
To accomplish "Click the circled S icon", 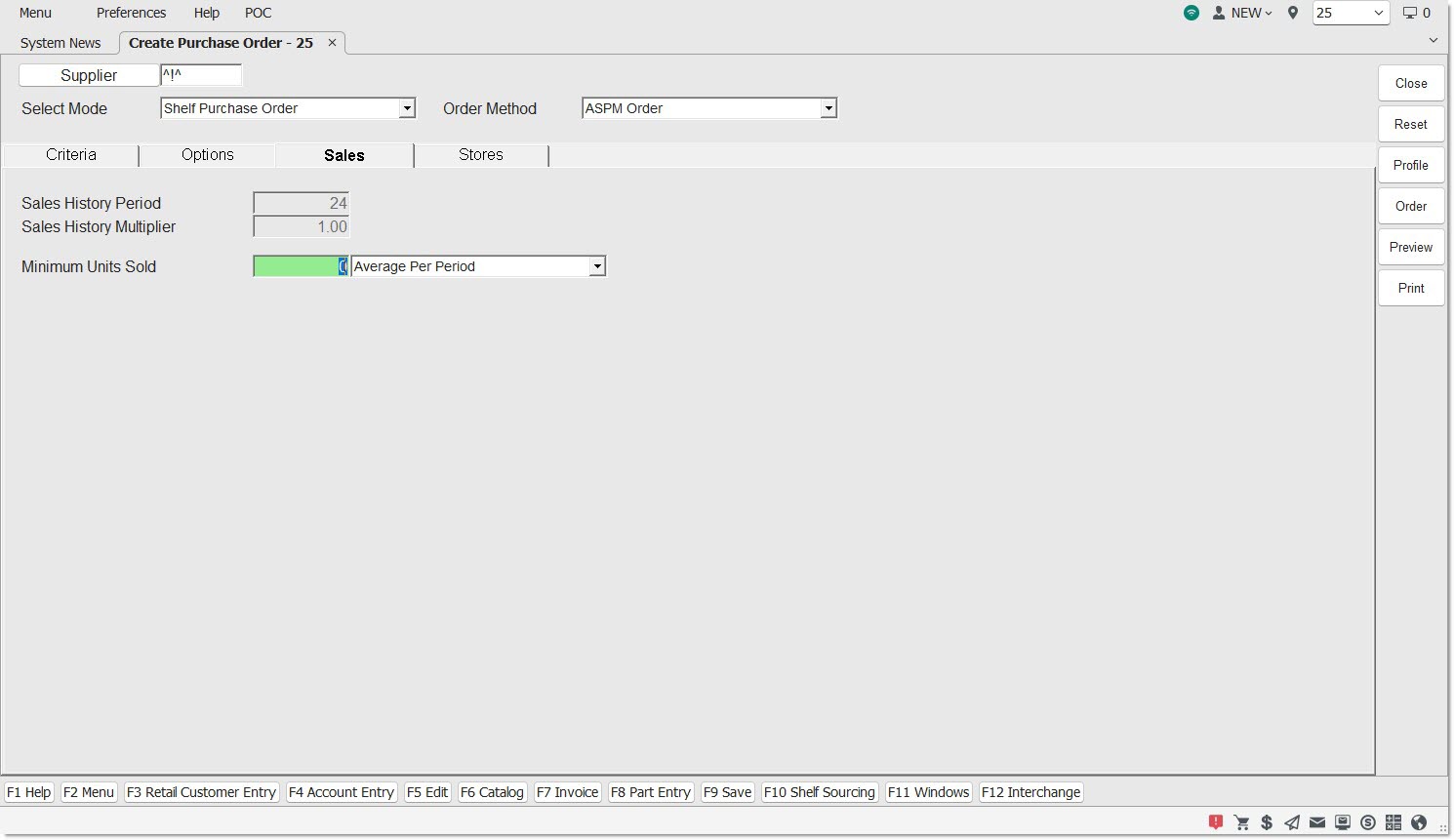I will pos(1368,822).
